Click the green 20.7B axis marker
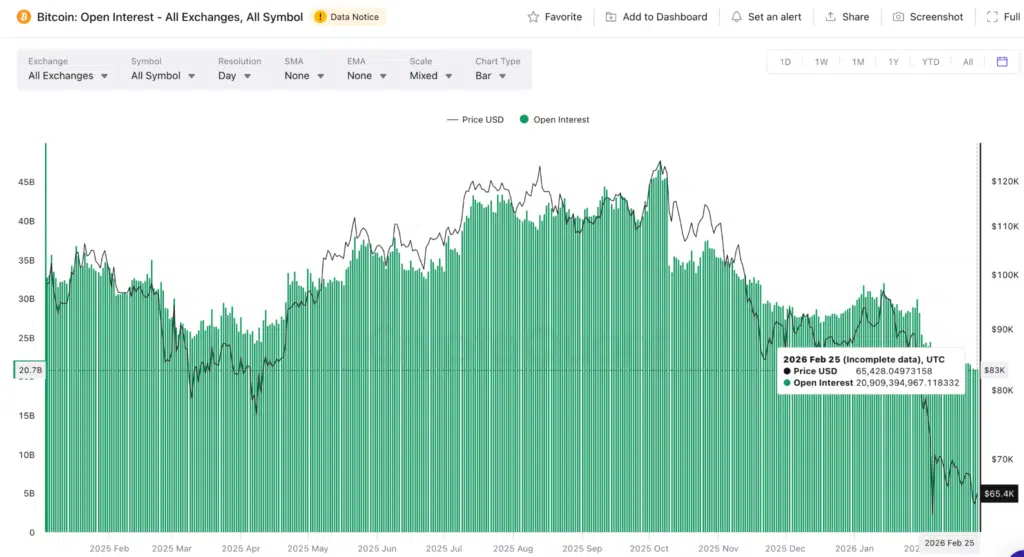This screenshot has height=557, width=1024. tap(28, 371)
